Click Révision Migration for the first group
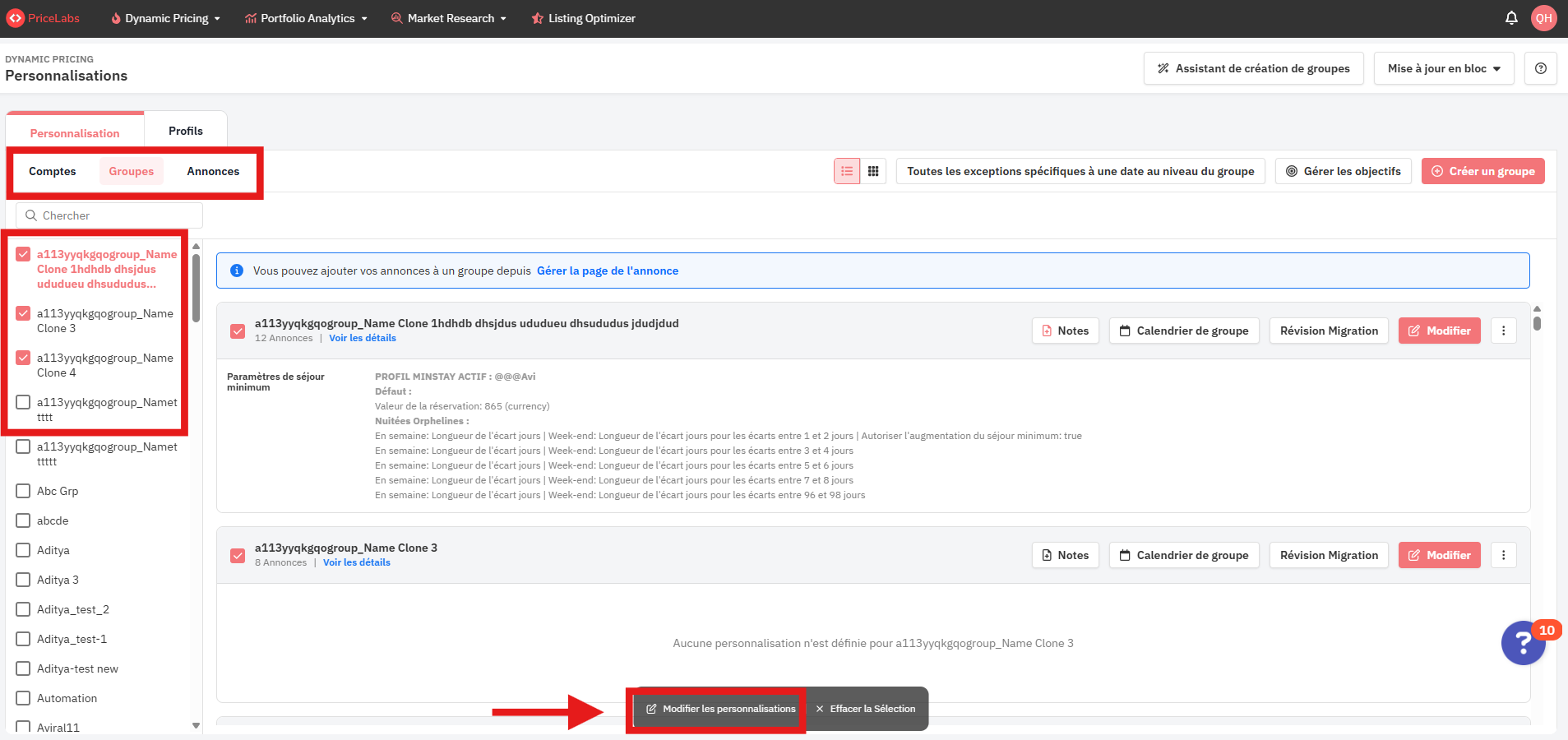The width and height of the screenshot is (1568, 740). pos(1329,331)
